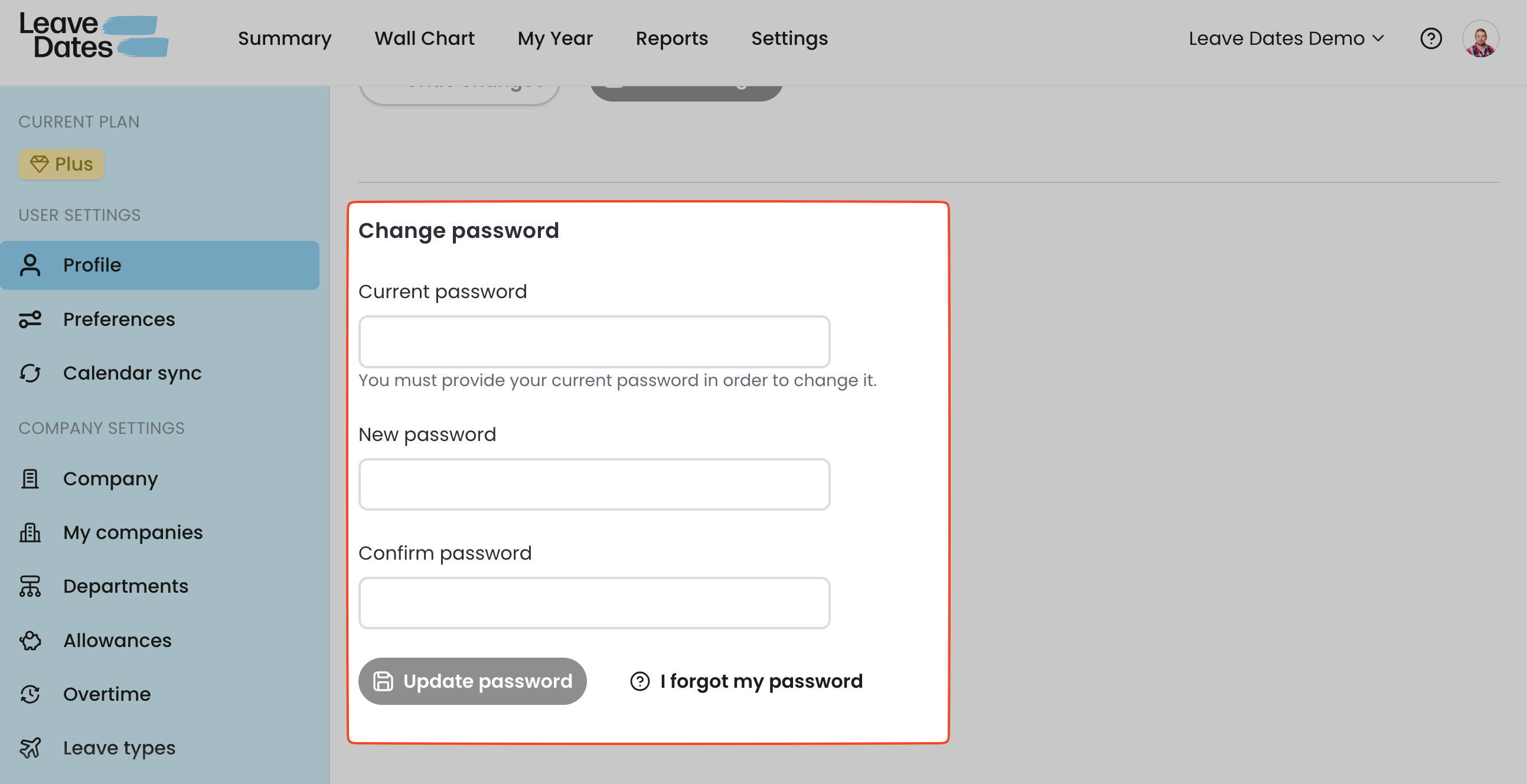Image resolution: width=1527 pixels, height=784 pixels.
Task: Expand the Leave Dates Demo company dropdown
Action: (x=1285, y=38)
